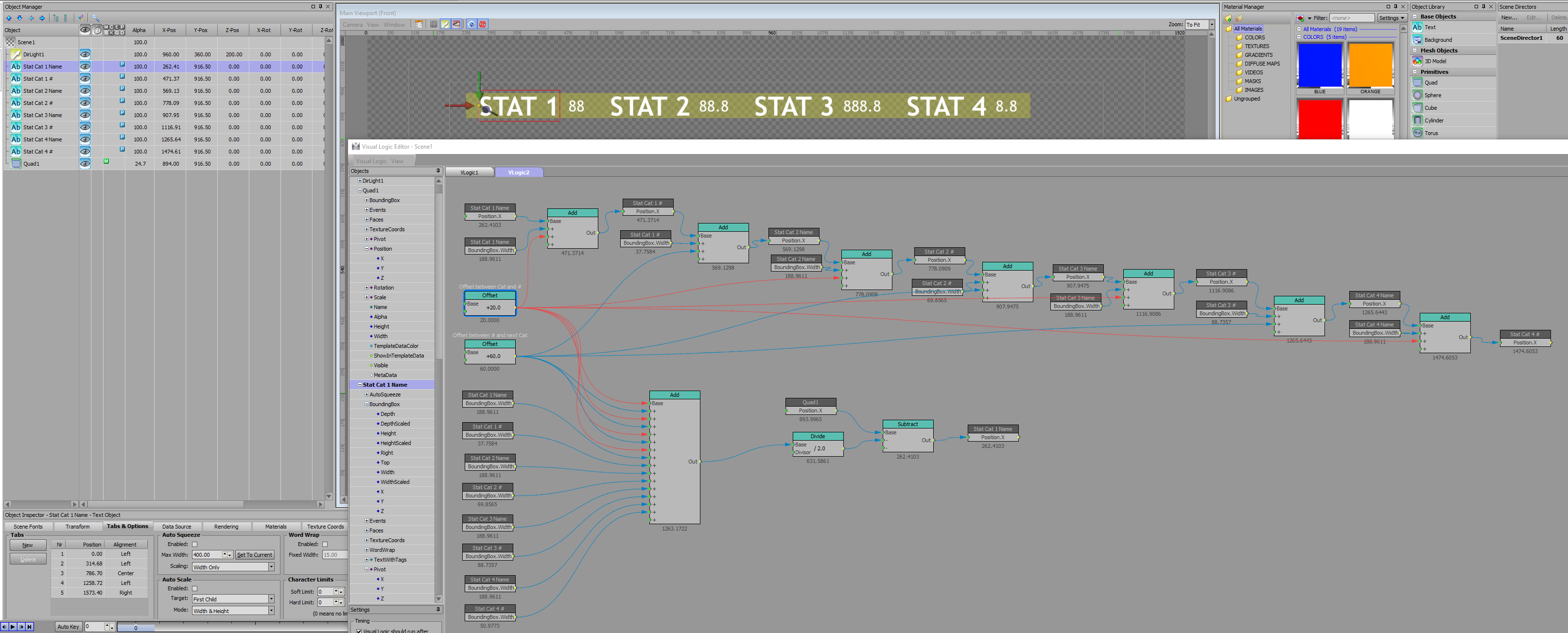The height and width of the screenshot is (633, 1568).
Task: Click the move object up arrow icon
Action: tap(9, 17)
